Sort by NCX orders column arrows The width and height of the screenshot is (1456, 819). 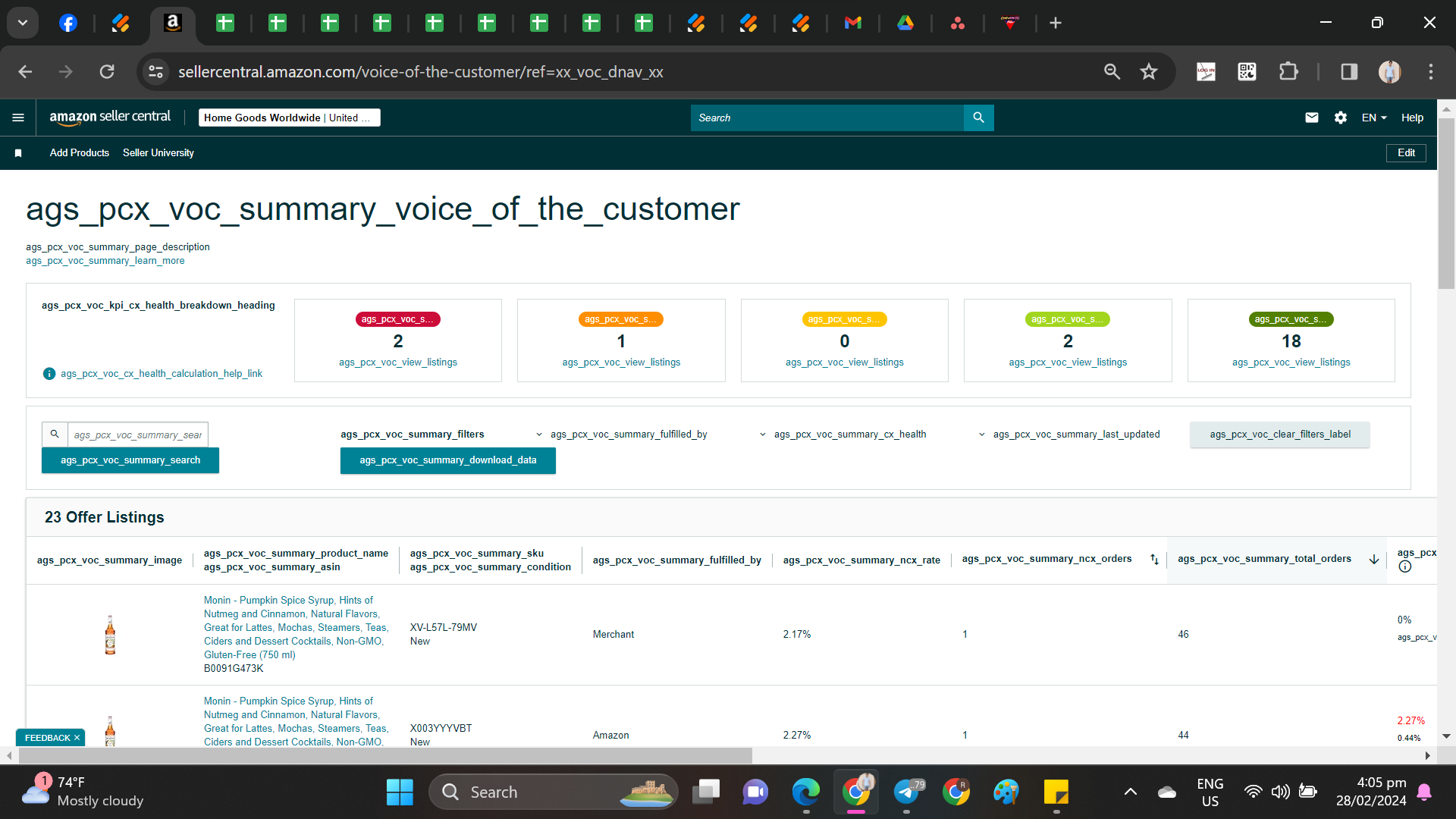[x=1154, y=560]
